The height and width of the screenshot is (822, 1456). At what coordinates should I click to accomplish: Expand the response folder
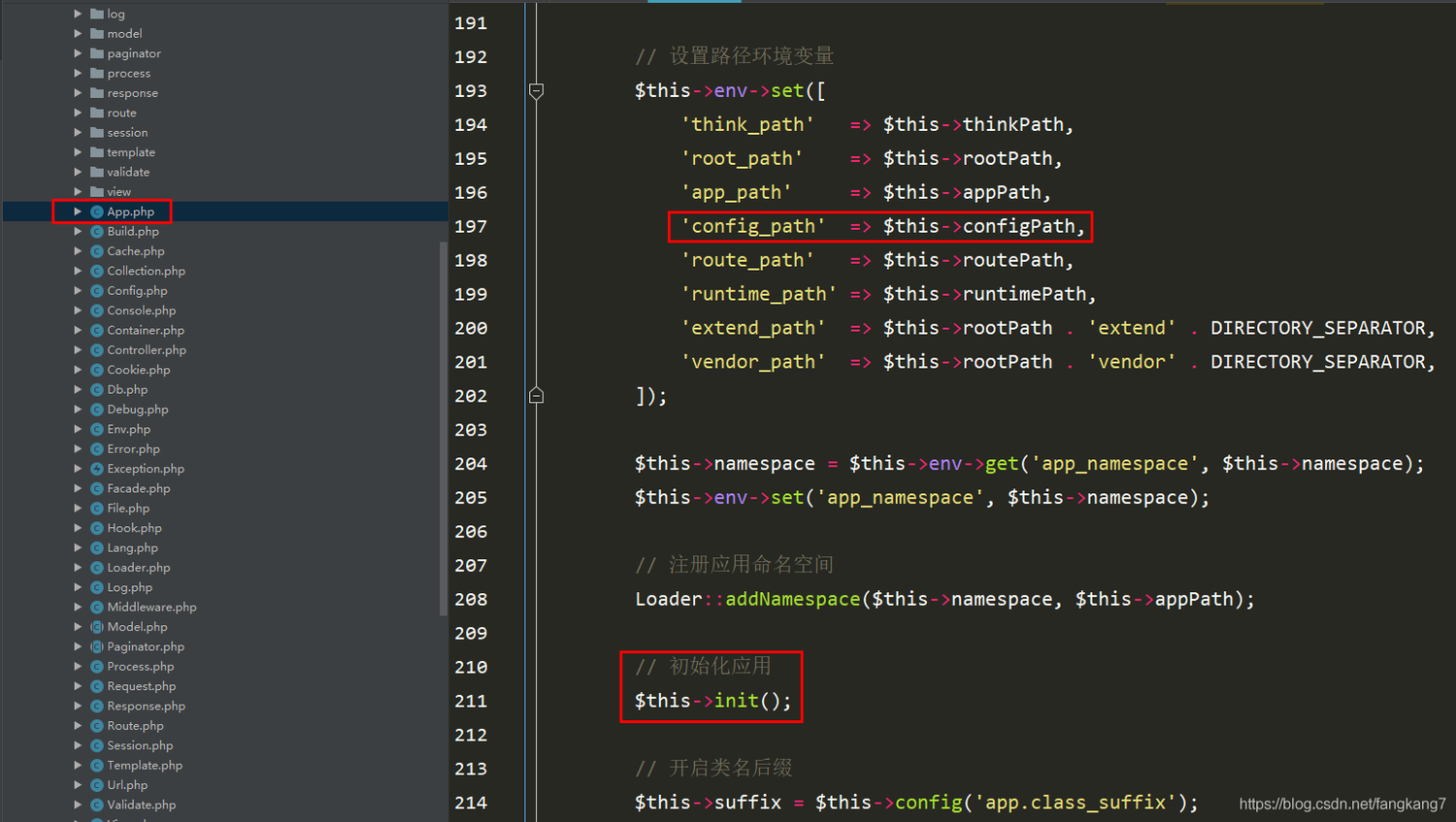click(x=78, y=93)
